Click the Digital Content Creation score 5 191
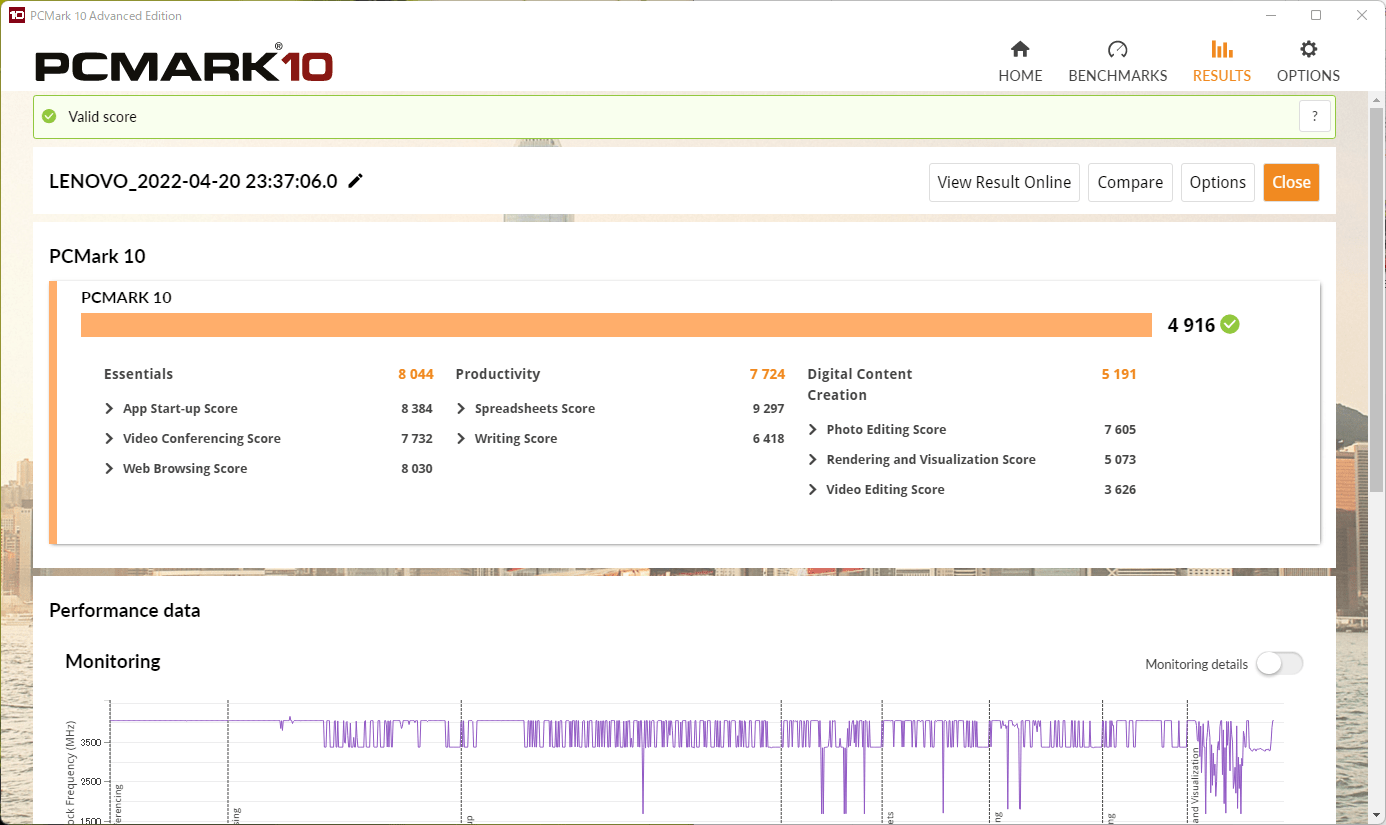The width and height of the screenshot is (1386, 825). pyautogui.click(x=1119, y=374)
